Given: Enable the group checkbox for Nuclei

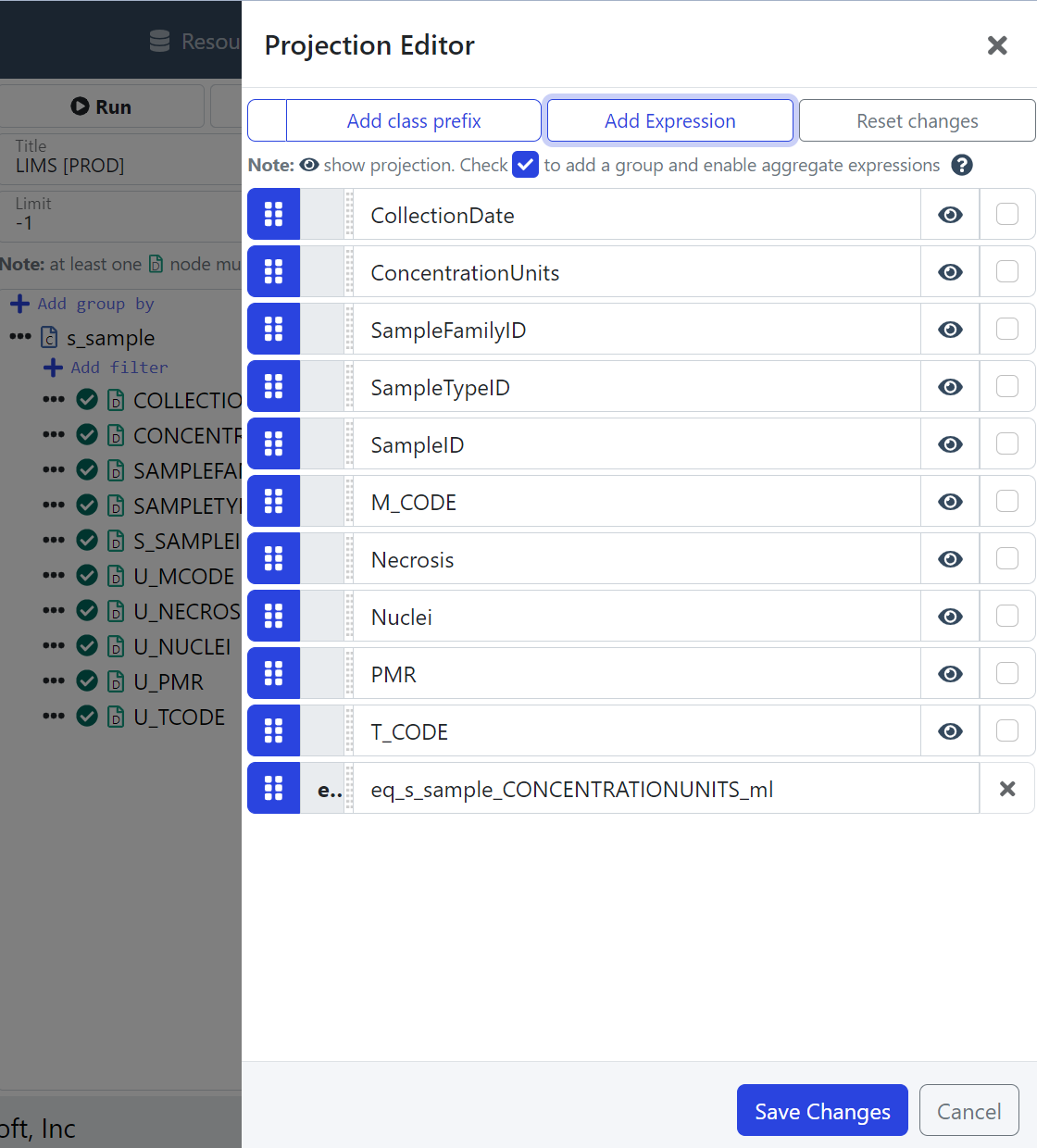Looking at the screenshot, I should click(x=1006, y=617).
